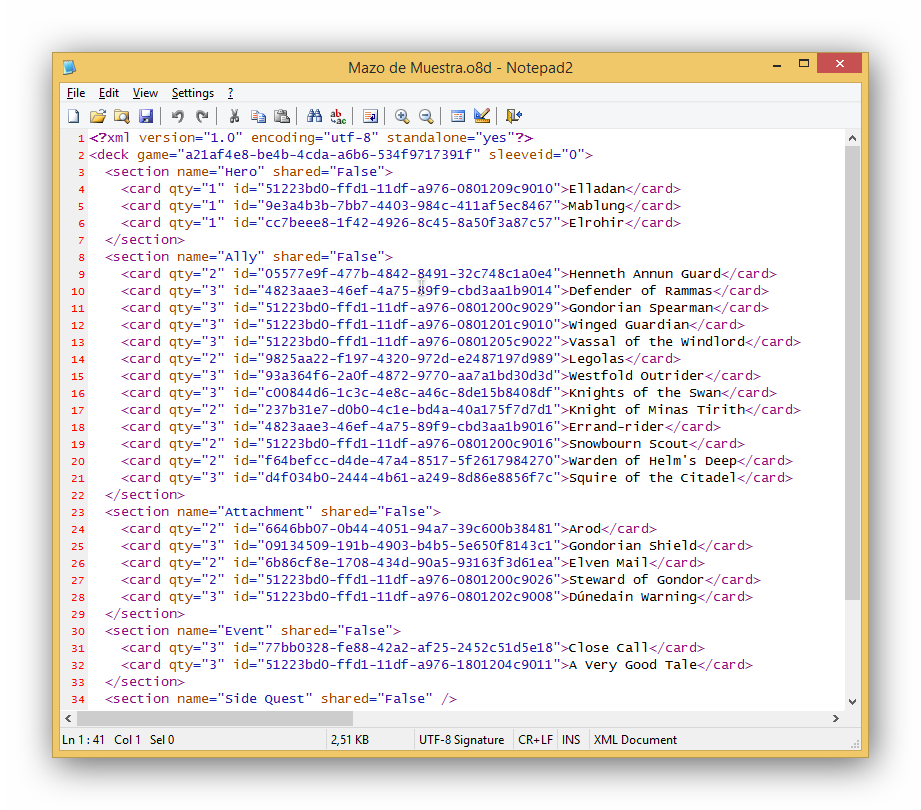
Task: Click 'A Very Good Tale' text
Action: (x=633, y=665)
